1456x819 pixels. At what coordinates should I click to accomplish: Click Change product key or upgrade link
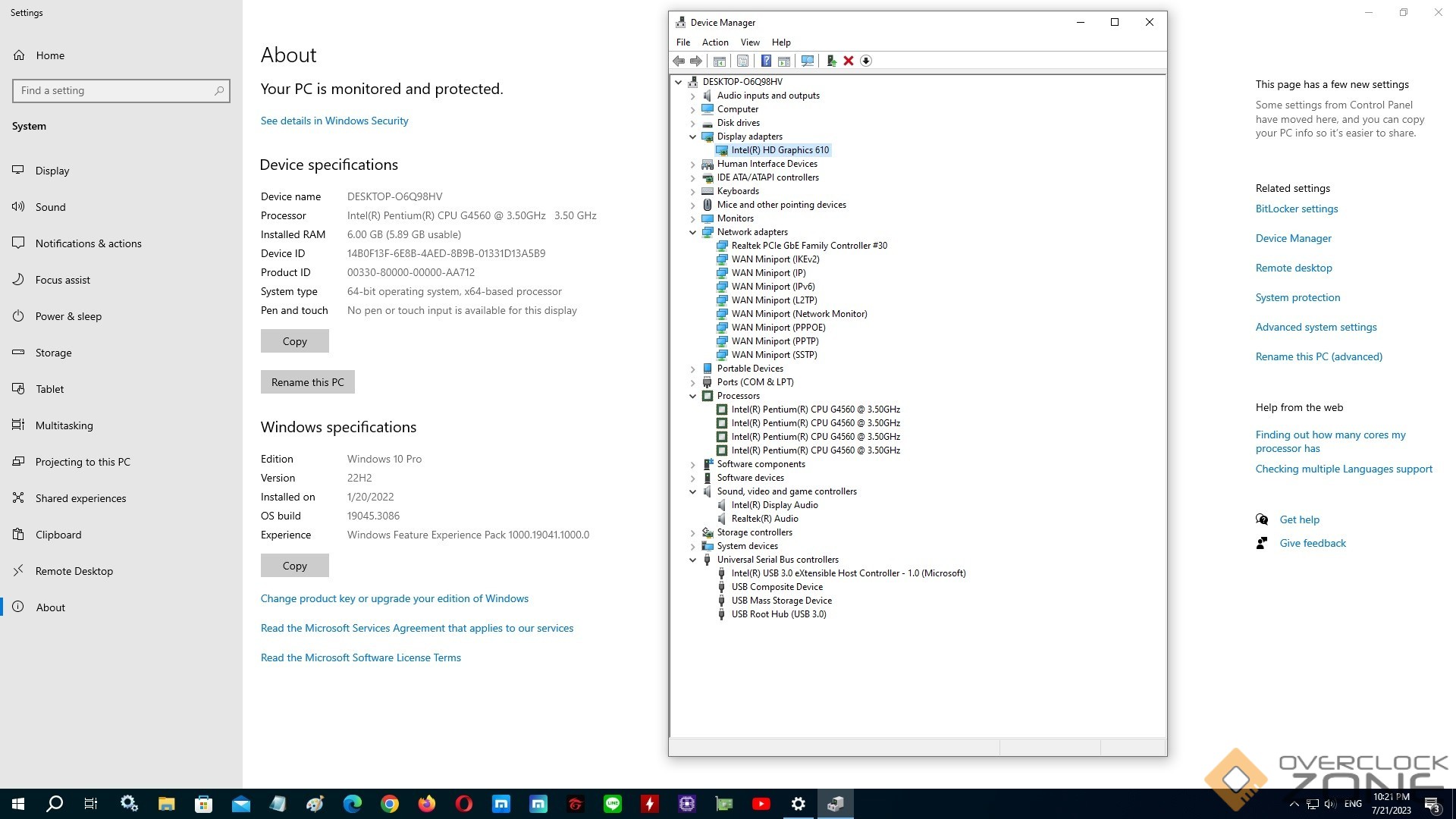[394, 598]
